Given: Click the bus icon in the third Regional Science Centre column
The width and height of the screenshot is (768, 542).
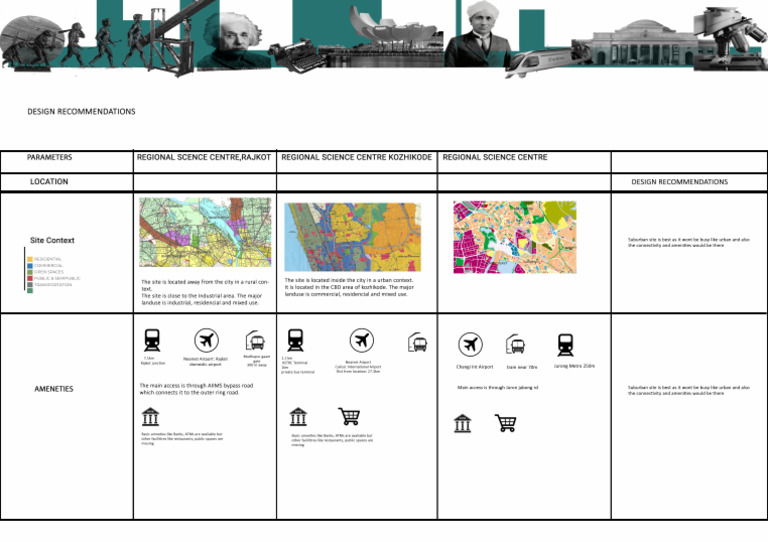Looking at the screenshot, I should (516, 344).
